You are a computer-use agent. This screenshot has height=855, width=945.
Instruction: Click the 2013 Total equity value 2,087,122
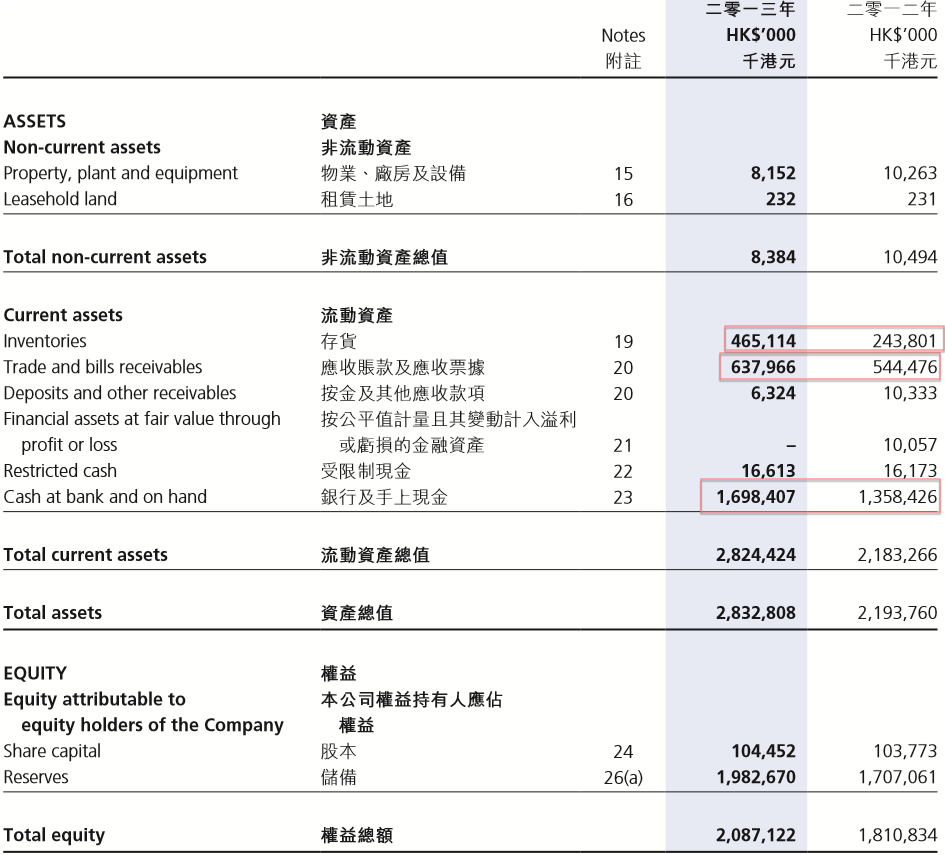click(x=755, y=835)
